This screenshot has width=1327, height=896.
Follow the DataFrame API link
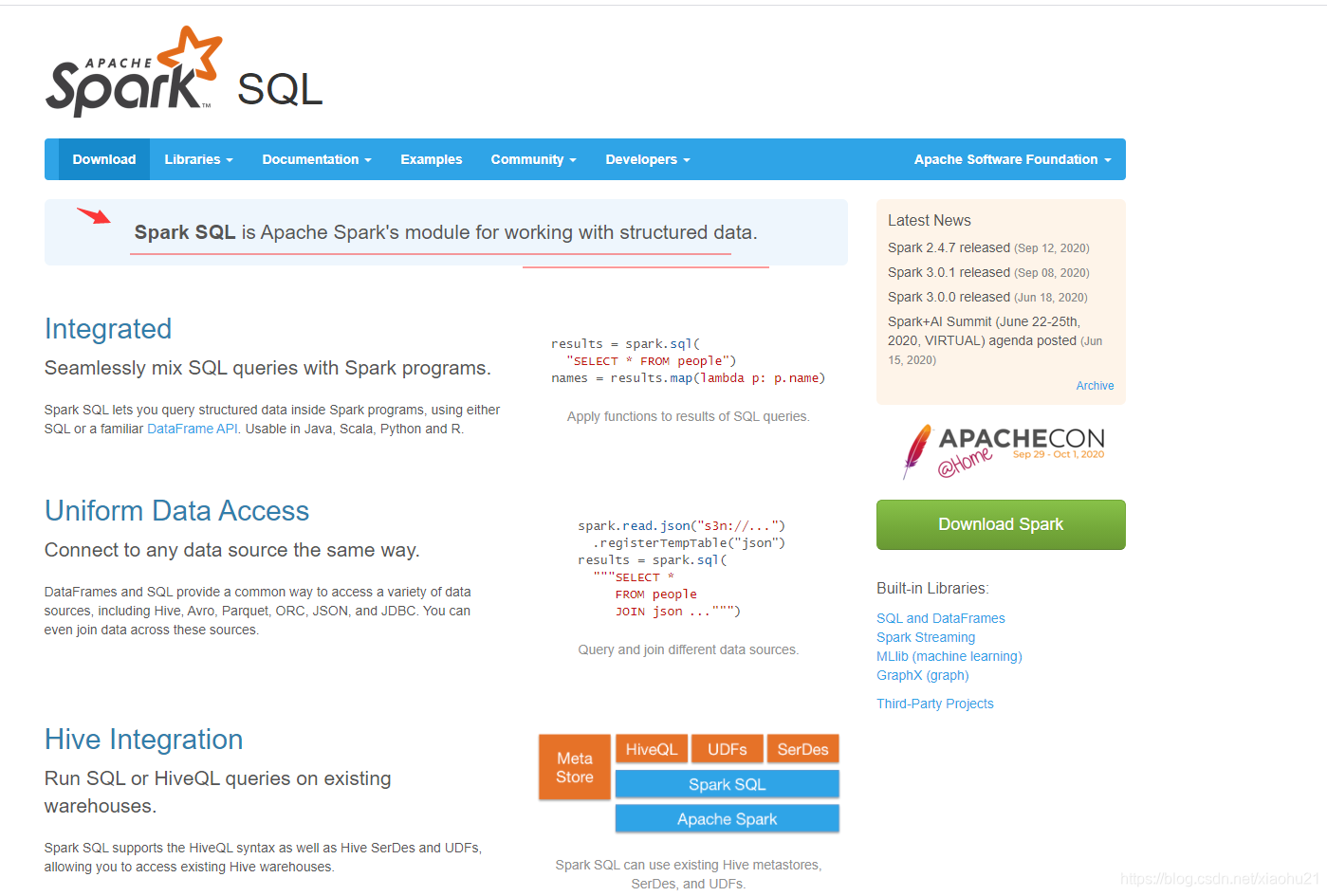pos(193,429)
